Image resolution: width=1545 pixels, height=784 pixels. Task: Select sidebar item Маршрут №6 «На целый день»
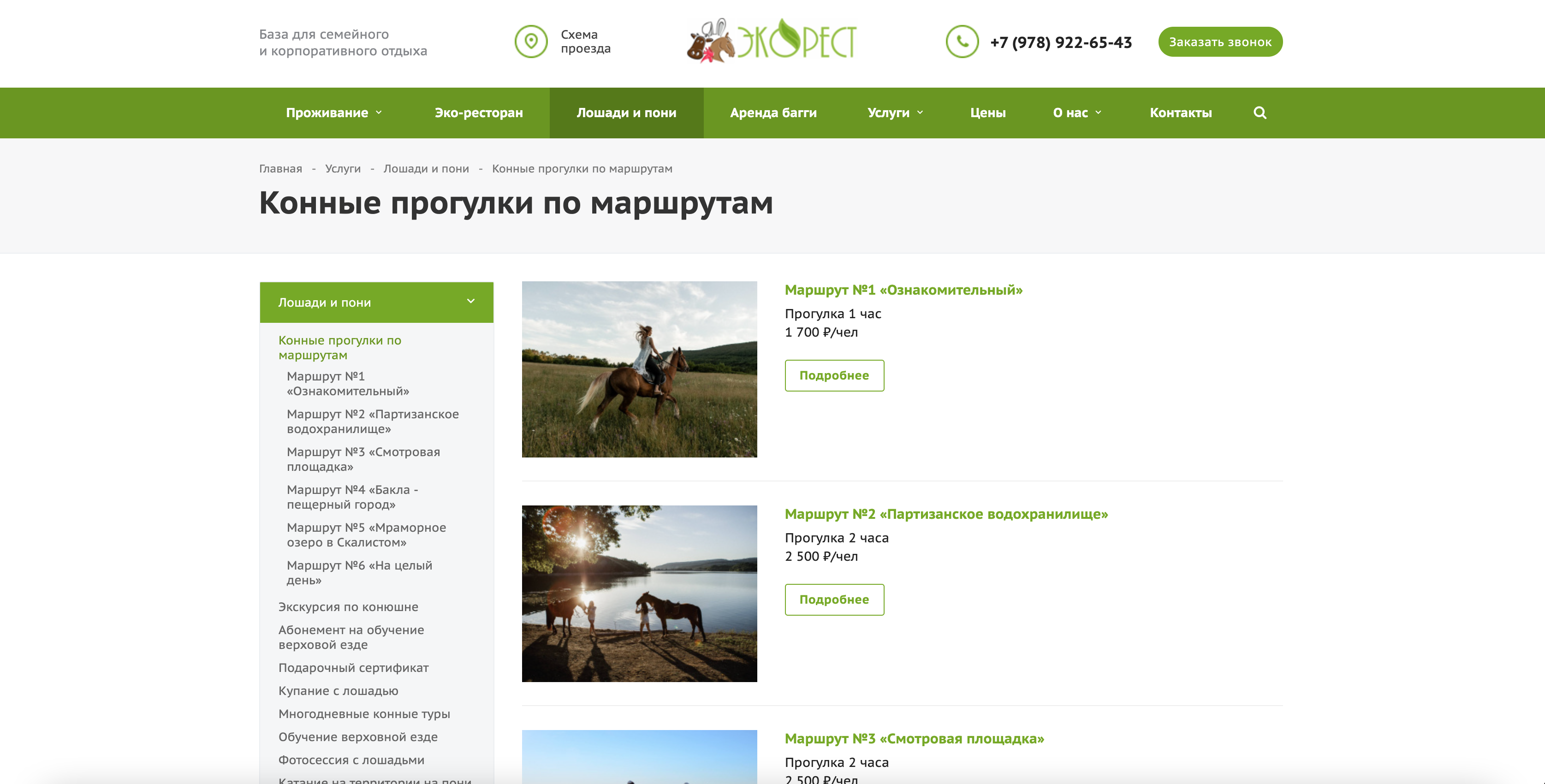tap(359, 572)
